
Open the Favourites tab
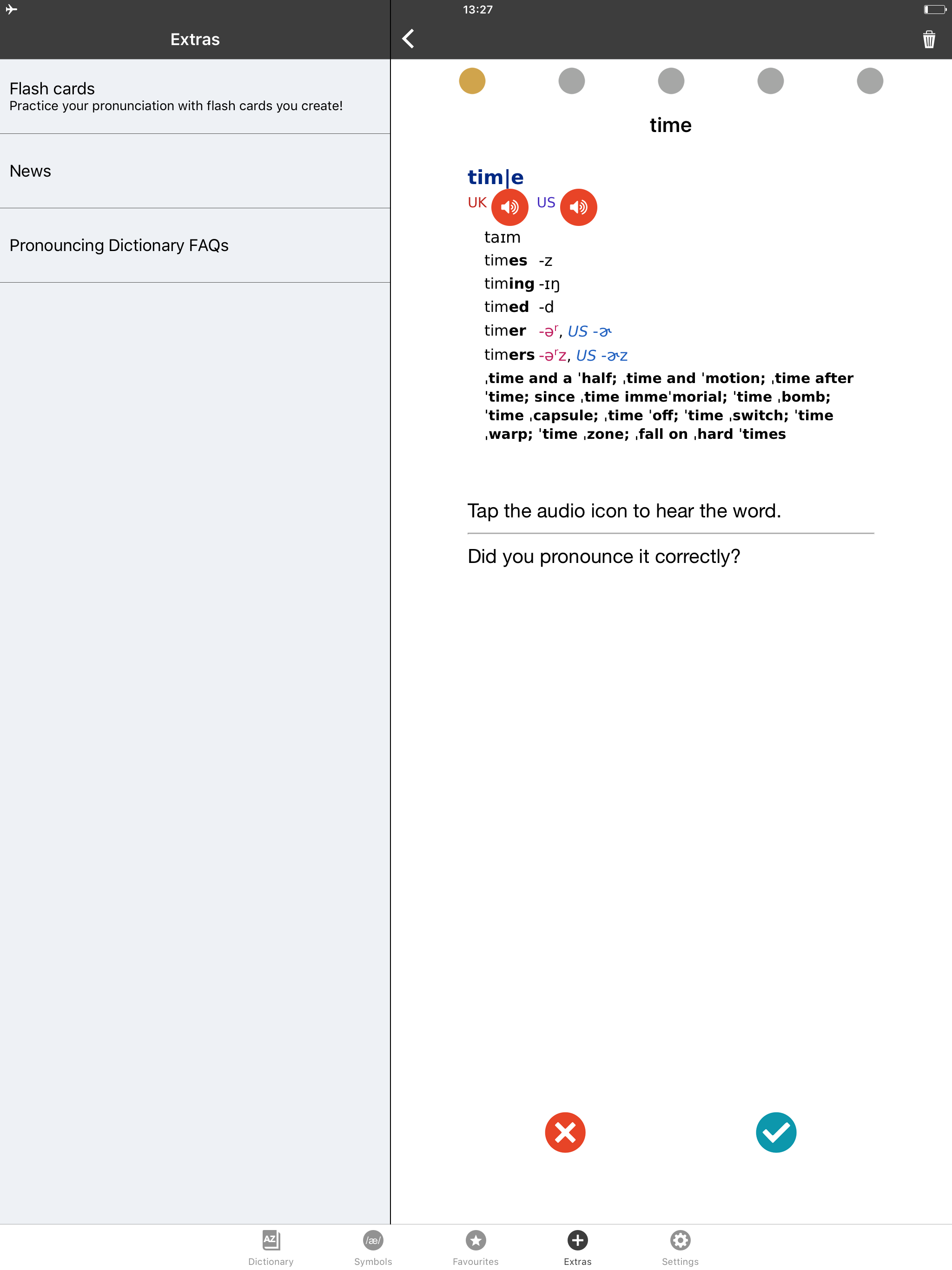476,1247
